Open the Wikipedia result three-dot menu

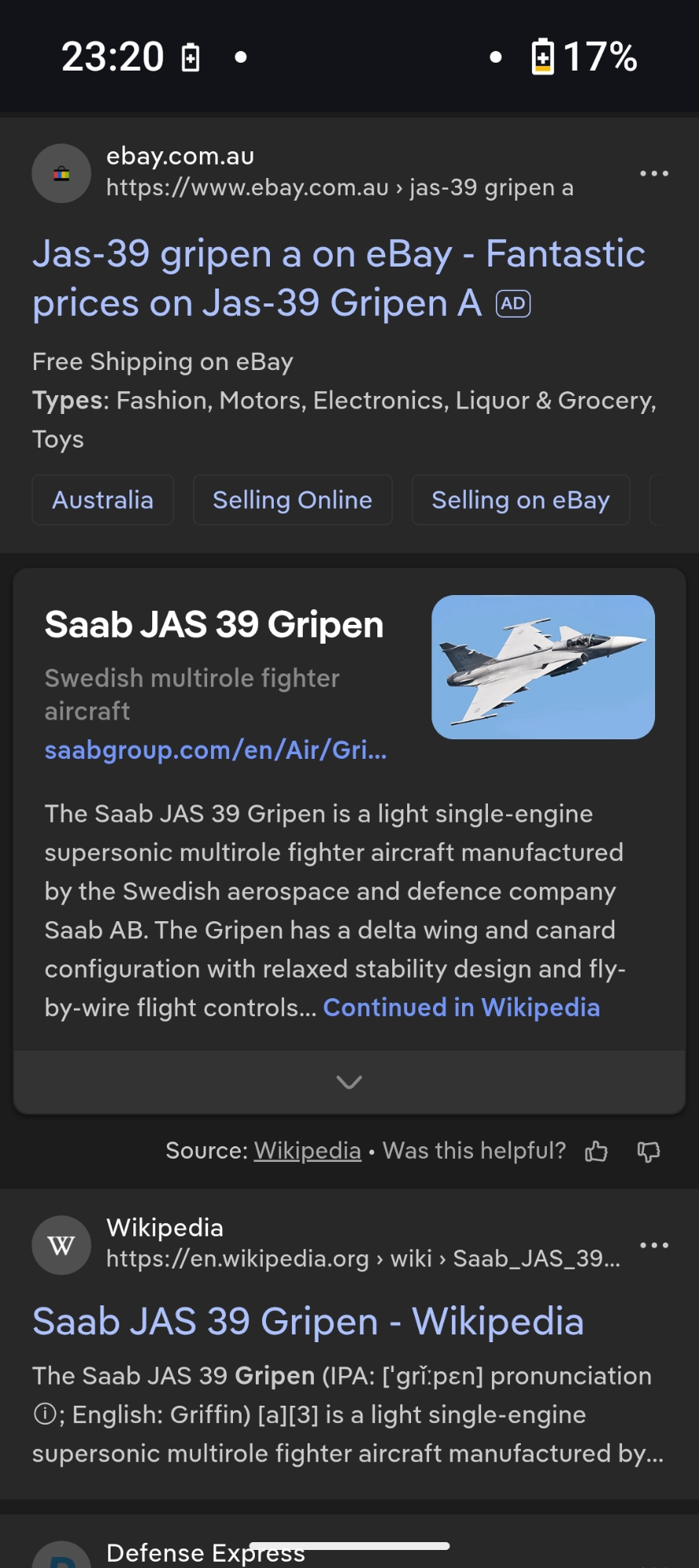tap(653, 1245)
